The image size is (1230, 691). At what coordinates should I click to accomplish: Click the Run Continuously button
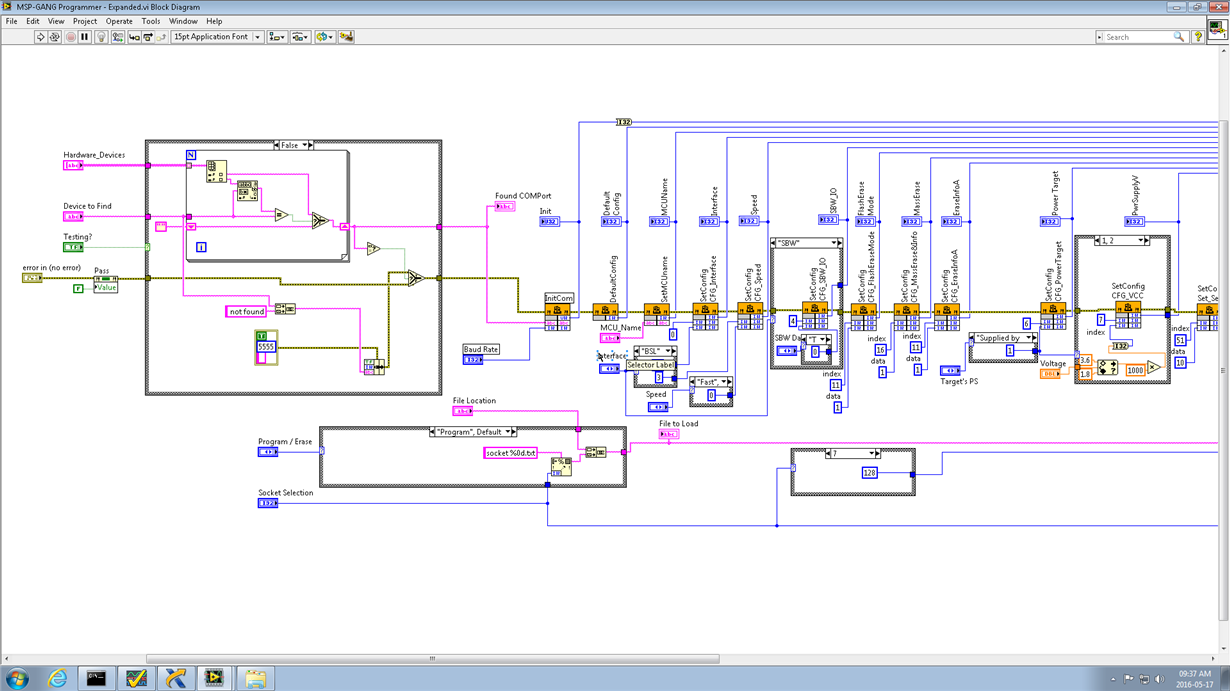click(55, 37)
